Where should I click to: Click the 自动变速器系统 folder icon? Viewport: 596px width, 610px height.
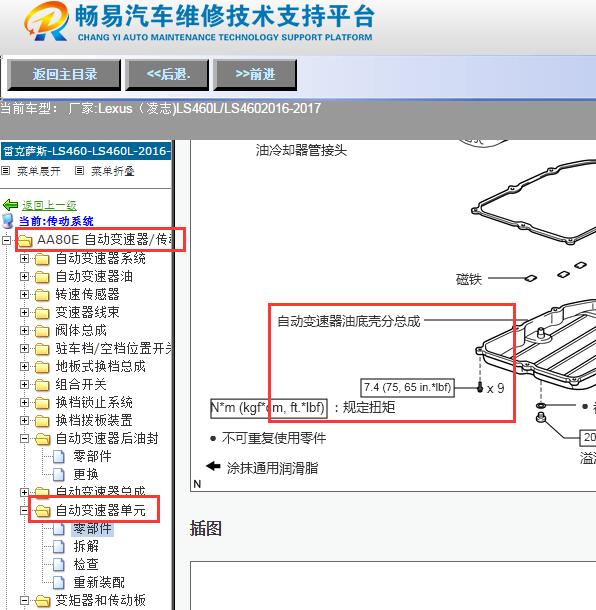[x=42, y=259]
